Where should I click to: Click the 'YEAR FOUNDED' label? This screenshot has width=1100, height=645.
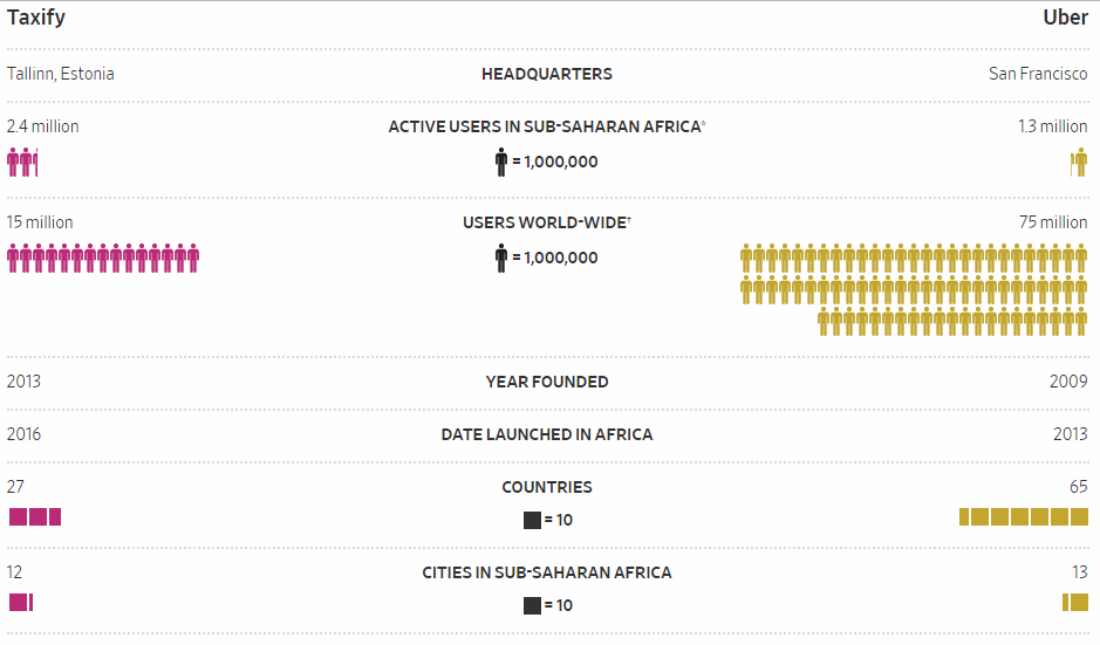pos(547,383)
